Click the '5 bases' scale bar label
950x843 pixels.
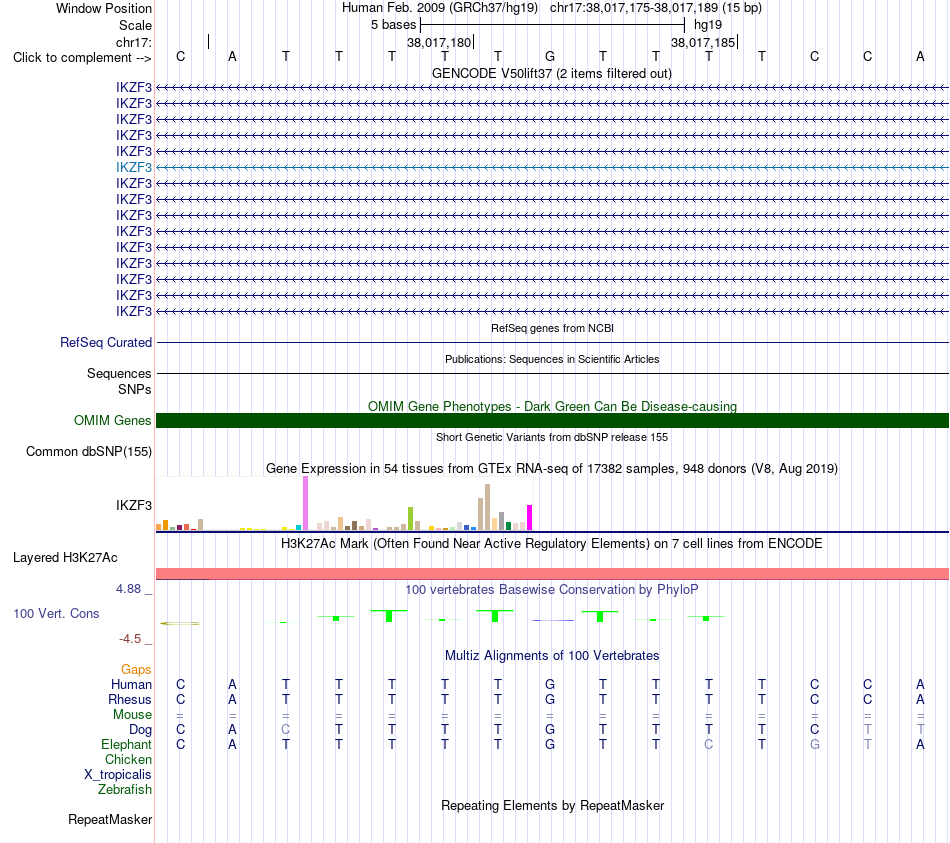click(393, 25)
